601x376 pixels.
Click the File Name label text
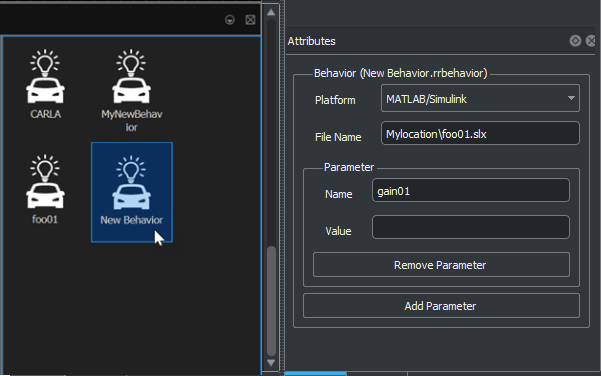pyautogui.click(x=338, y=137)
